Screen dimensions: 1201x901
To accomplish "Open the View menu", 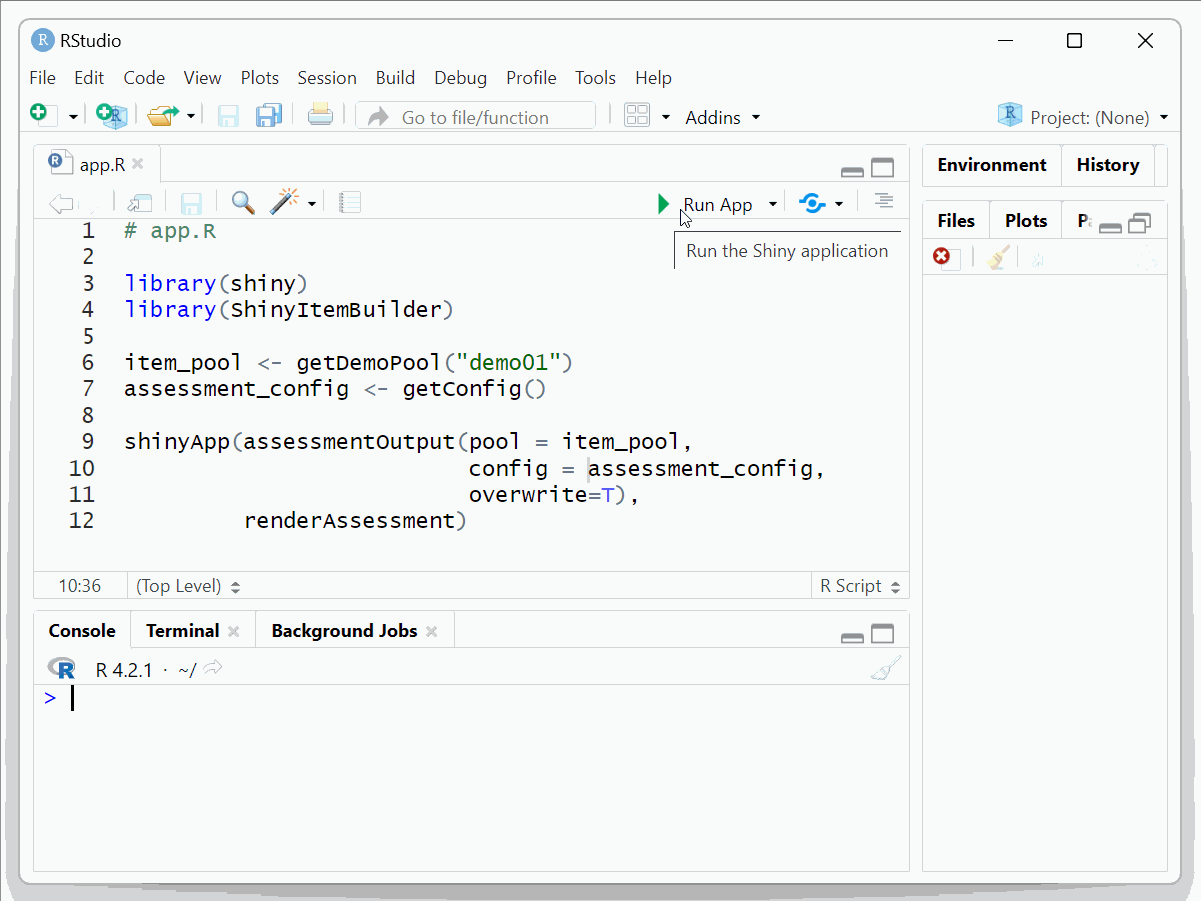I will click(203, 78).
